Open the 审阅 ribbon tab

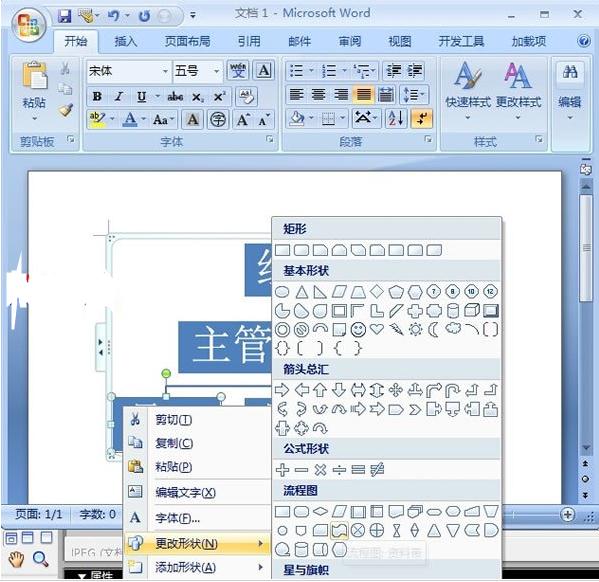350,41
